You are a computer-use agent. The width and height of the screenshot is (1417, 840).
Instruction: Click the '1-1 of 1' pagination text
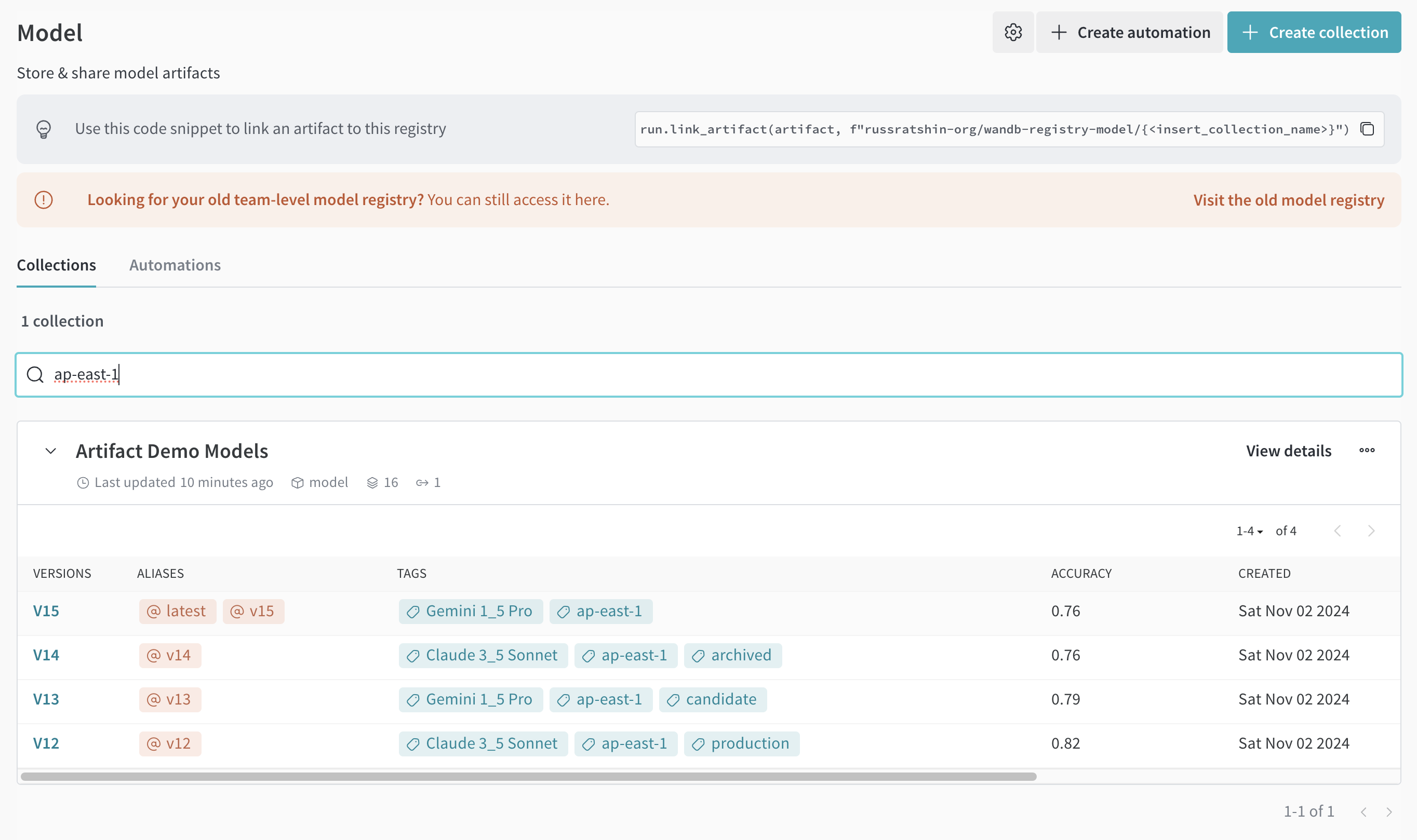point(1308,811)
